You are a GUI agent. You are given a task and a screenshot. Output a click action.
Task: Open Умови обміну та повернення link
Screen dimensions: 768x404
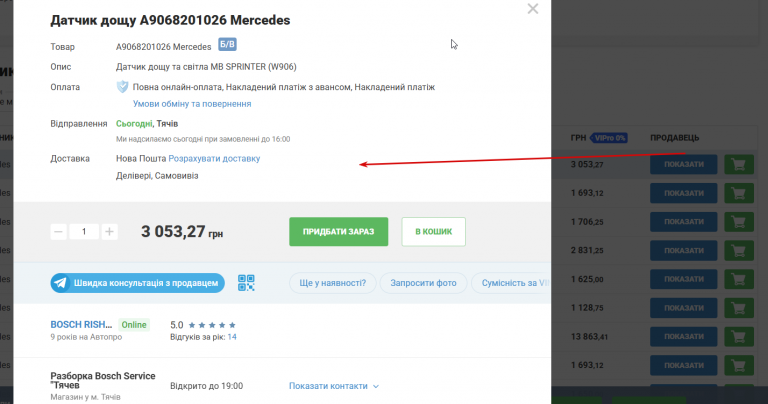click(x=192, y=104)
